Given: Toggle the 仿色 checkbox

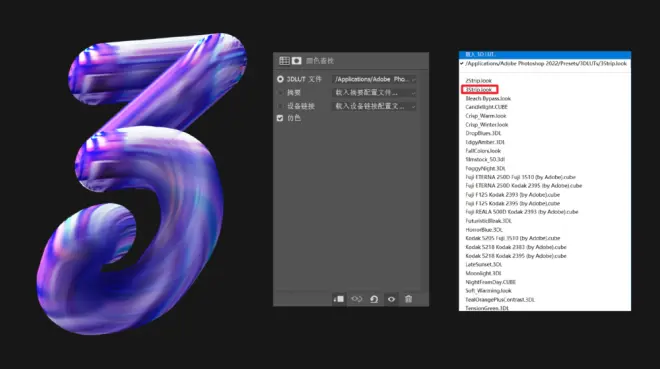Looking at the screenshot, I should coord(280,118).
